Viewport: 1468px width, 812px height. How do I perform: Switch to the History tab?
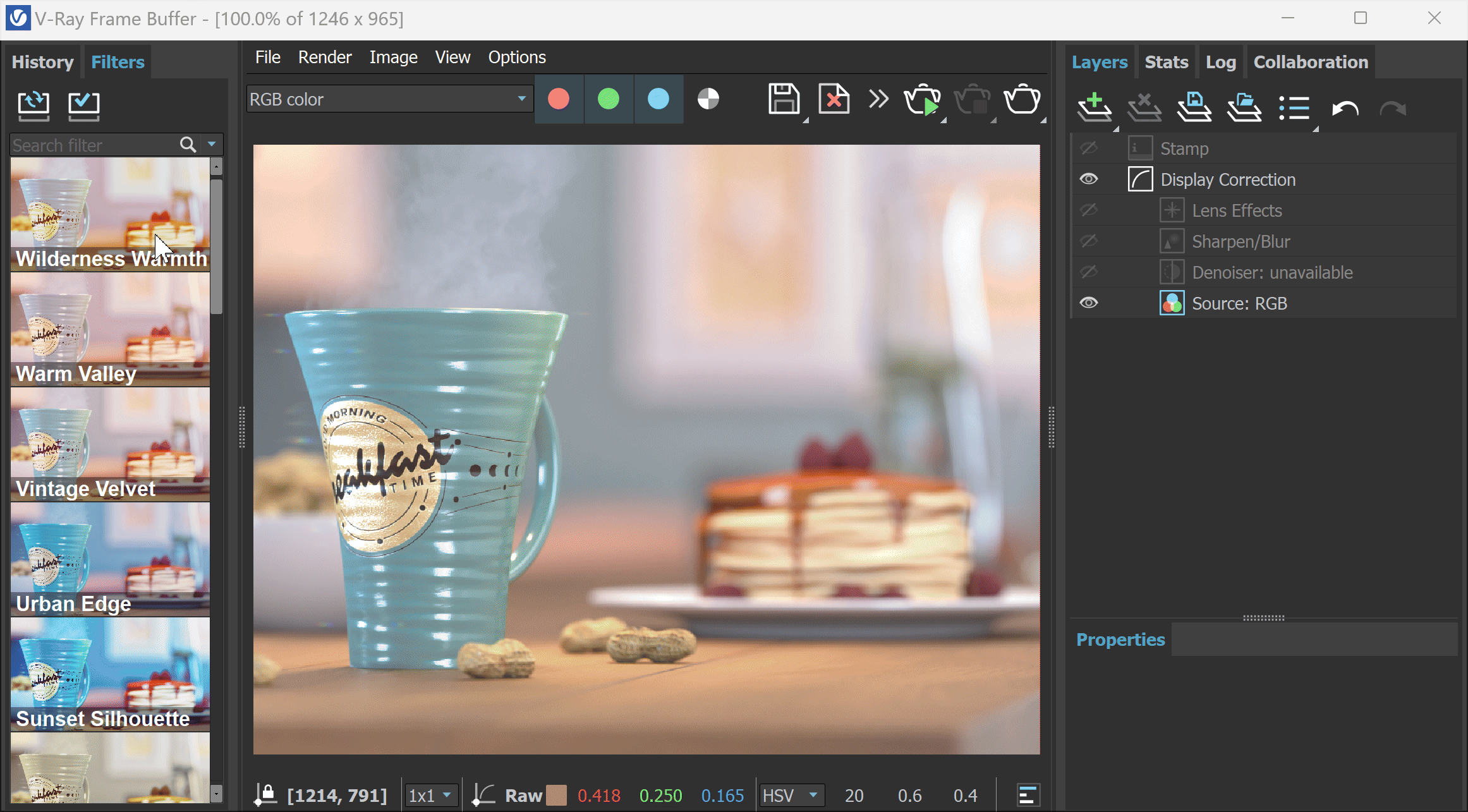coord(43,62)
